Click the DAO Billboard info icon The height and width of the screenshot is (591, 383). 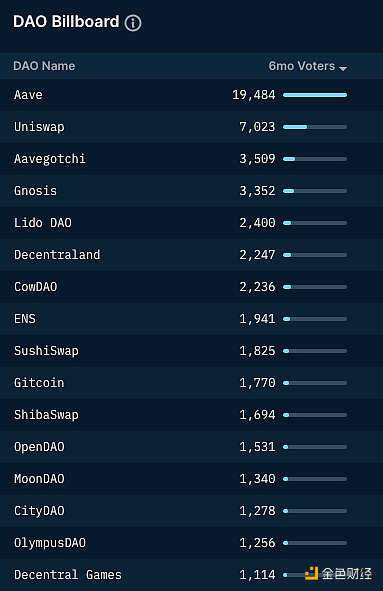point(133,23)
